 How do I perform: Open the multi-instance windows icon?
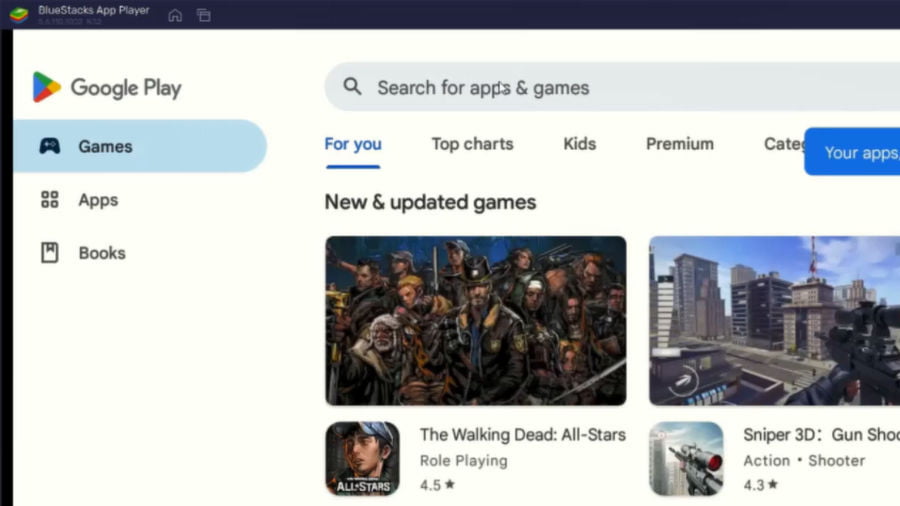pyautogui.click(x=203, y=15)
